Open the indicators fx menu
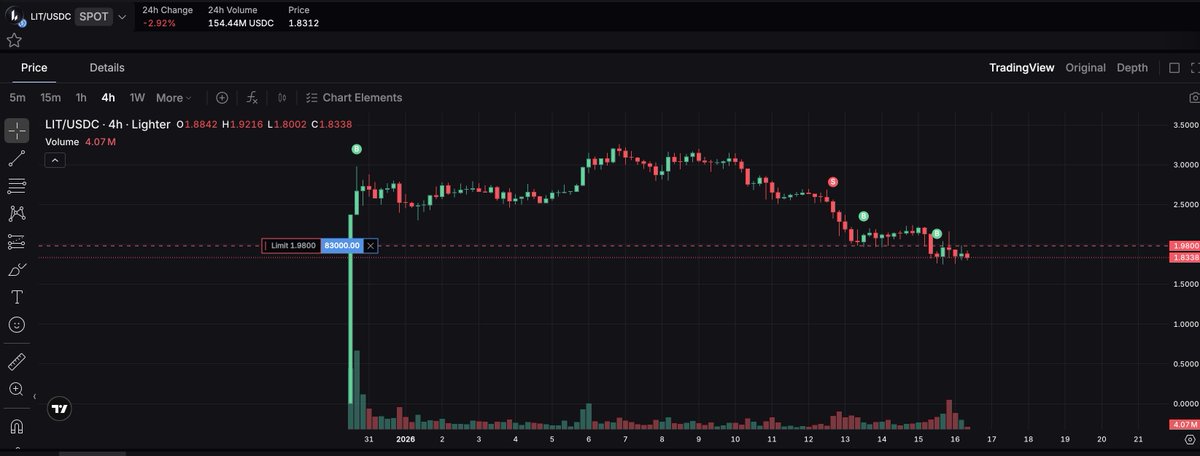 pos(252,98)
